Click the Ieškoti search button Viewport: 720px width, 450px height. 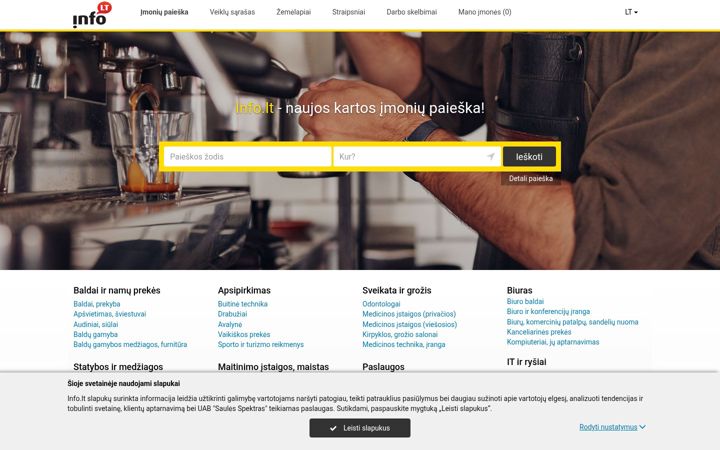[529, 157]
